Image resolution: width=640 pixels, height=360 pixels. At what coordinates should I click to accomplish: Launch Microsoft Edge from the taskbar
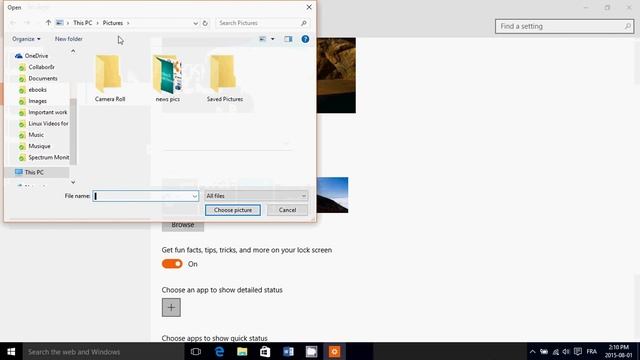coord(219,351)
